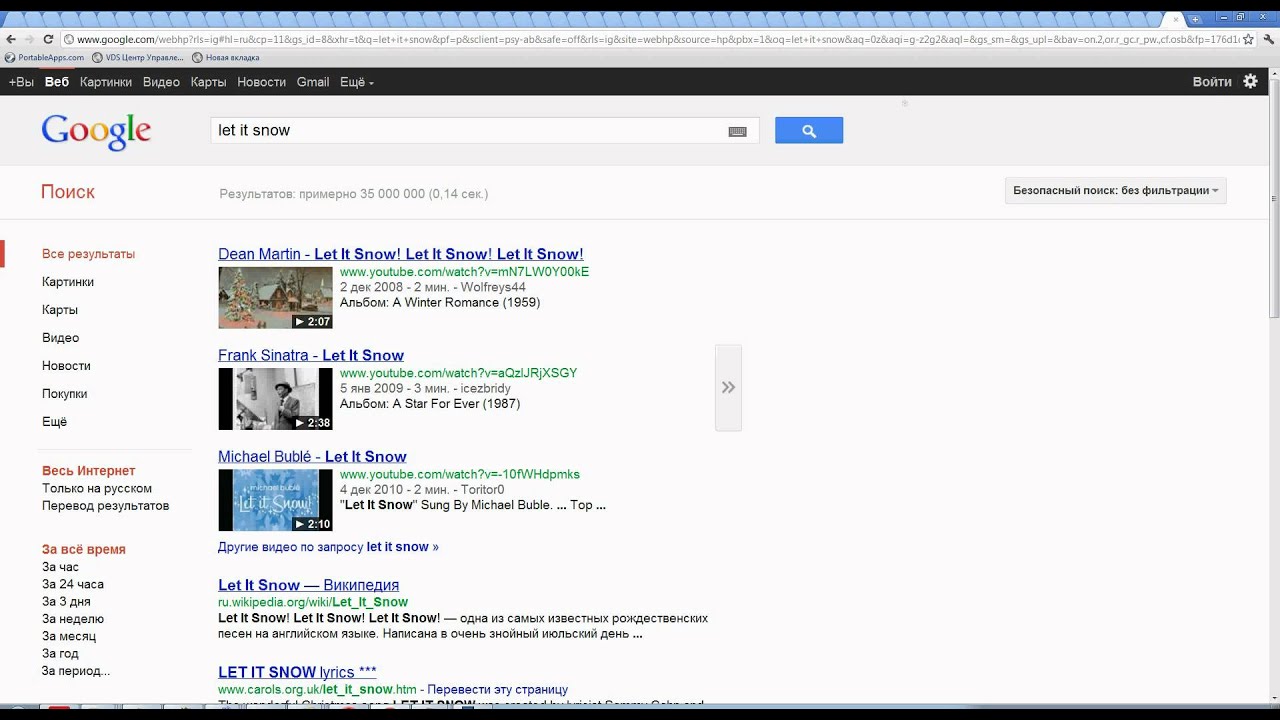1280x720 pixels.
Task: Click in the address bar URL
Action: (650, 39)
